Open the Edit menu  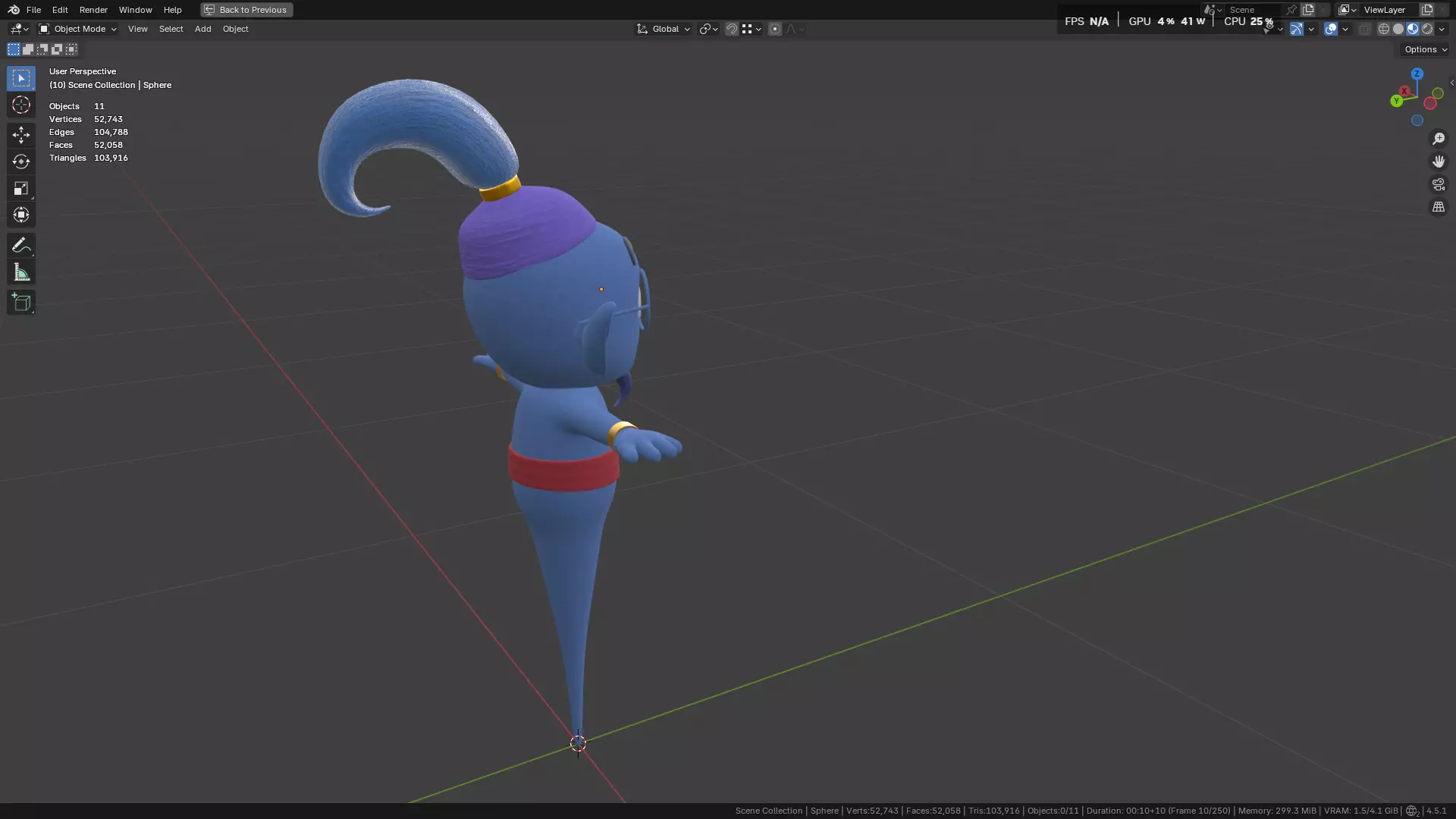click(x=60, y=10)
